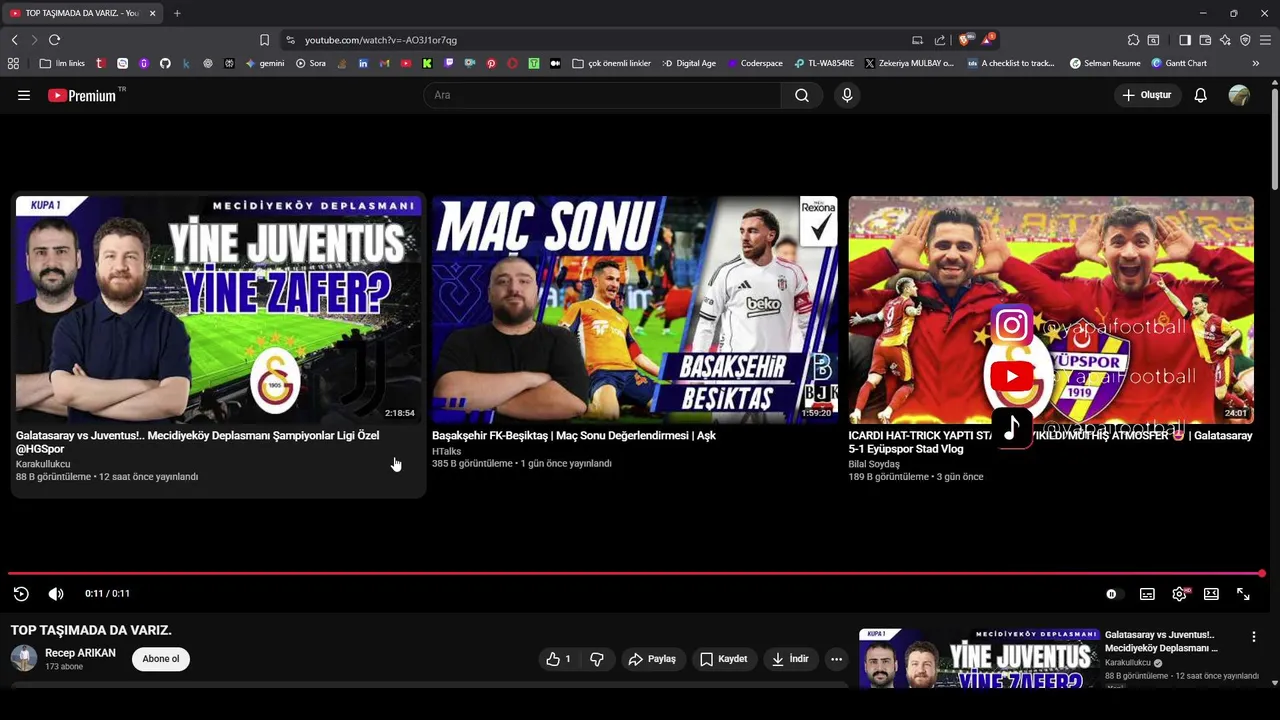Focus the Ara search field
Viewport: 1280px width, 720px height.
point(603,95)
